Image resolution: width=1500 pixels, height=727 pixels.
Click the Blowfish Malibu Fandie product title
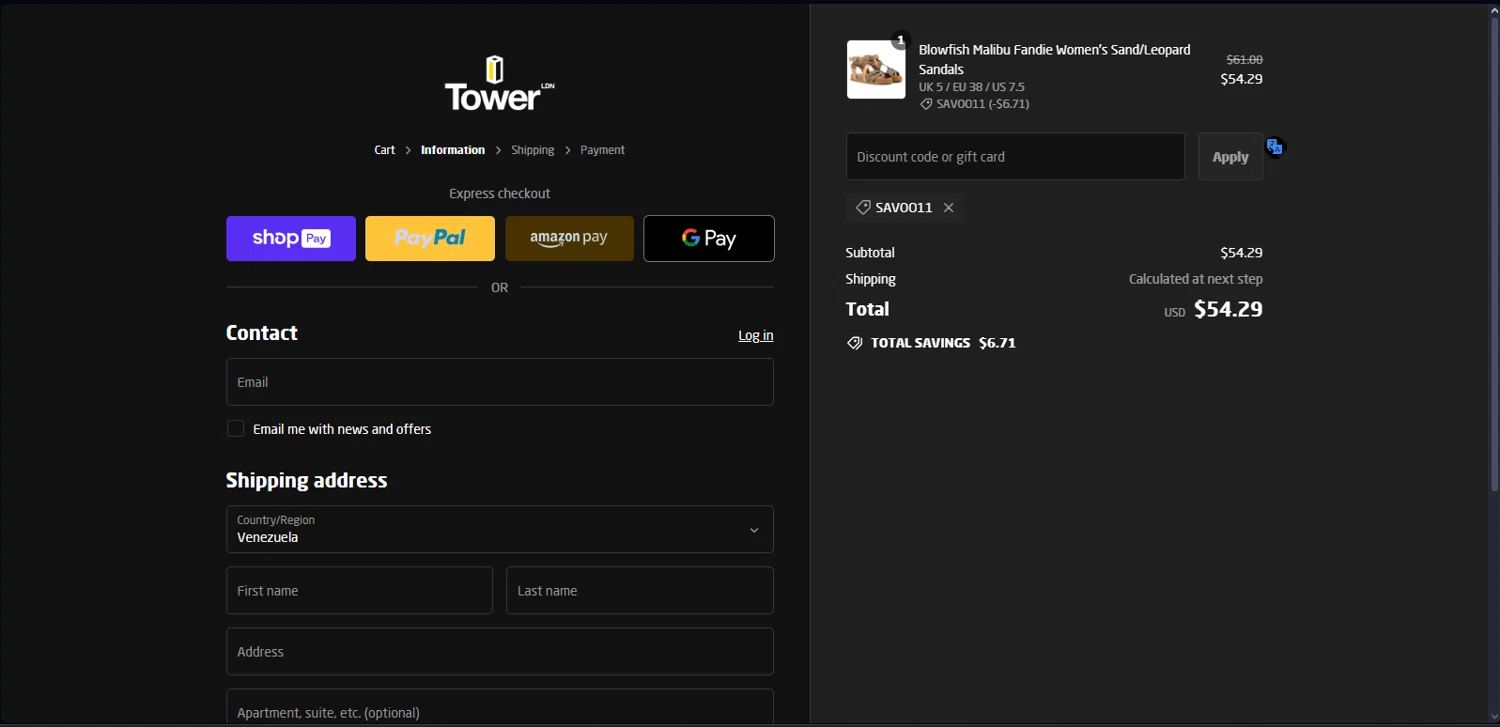1055,59
